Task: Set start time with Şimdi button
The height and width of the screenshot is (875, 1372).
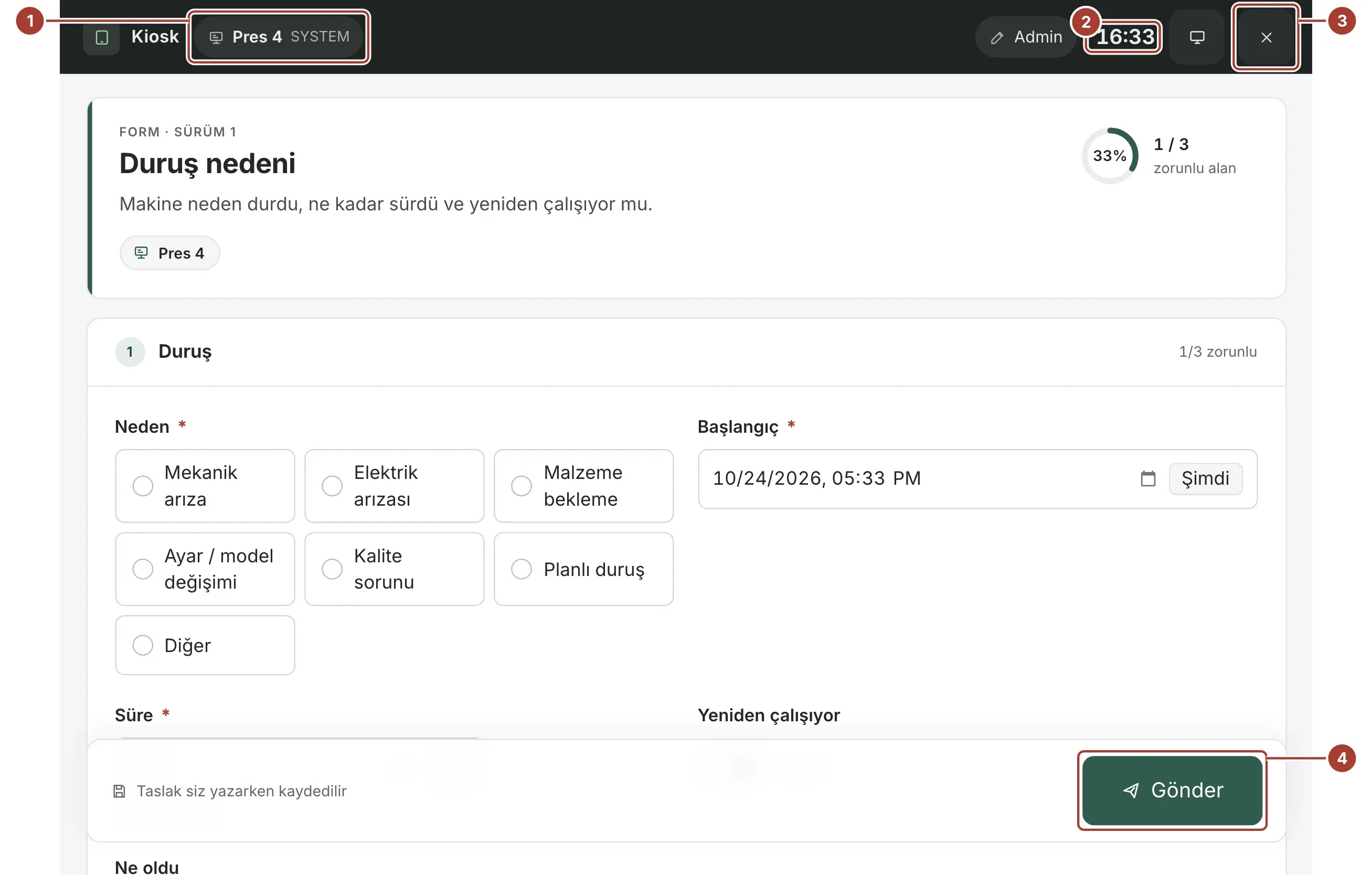Action: 1205,478
